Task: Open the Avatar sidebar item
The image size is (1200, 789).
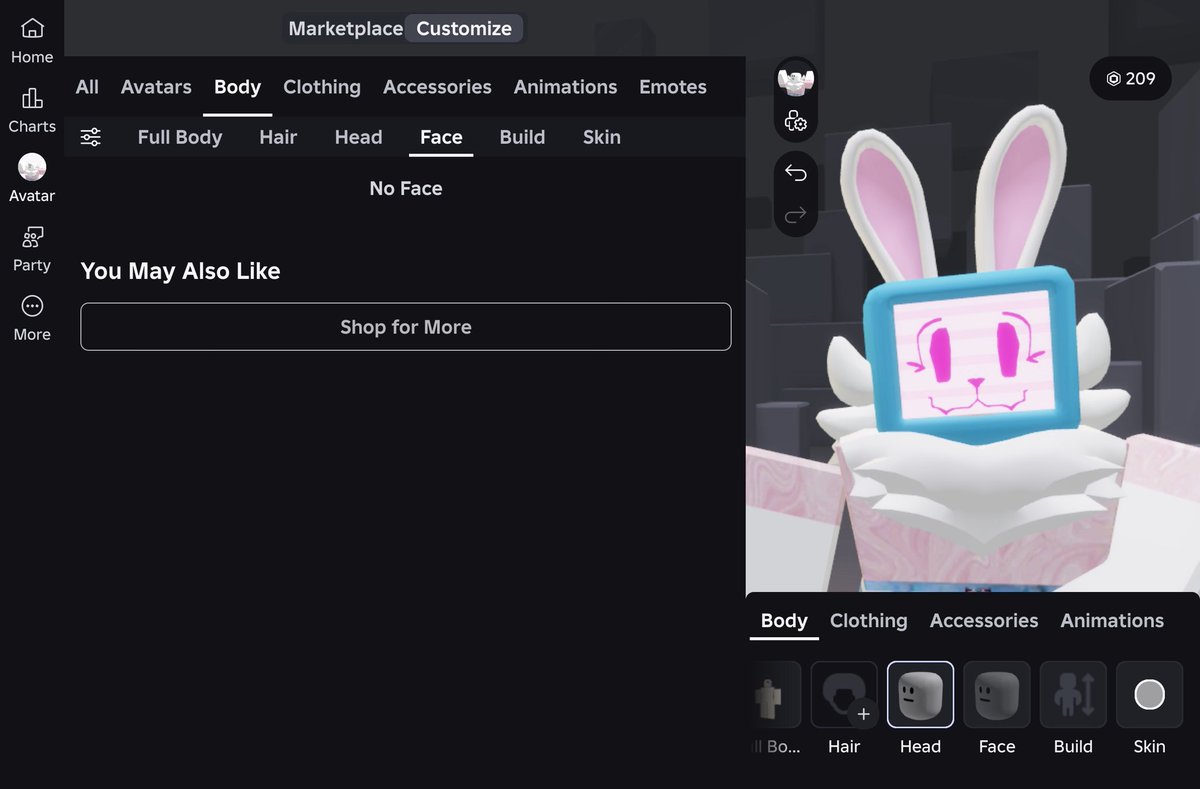Action: click(32, 179)
